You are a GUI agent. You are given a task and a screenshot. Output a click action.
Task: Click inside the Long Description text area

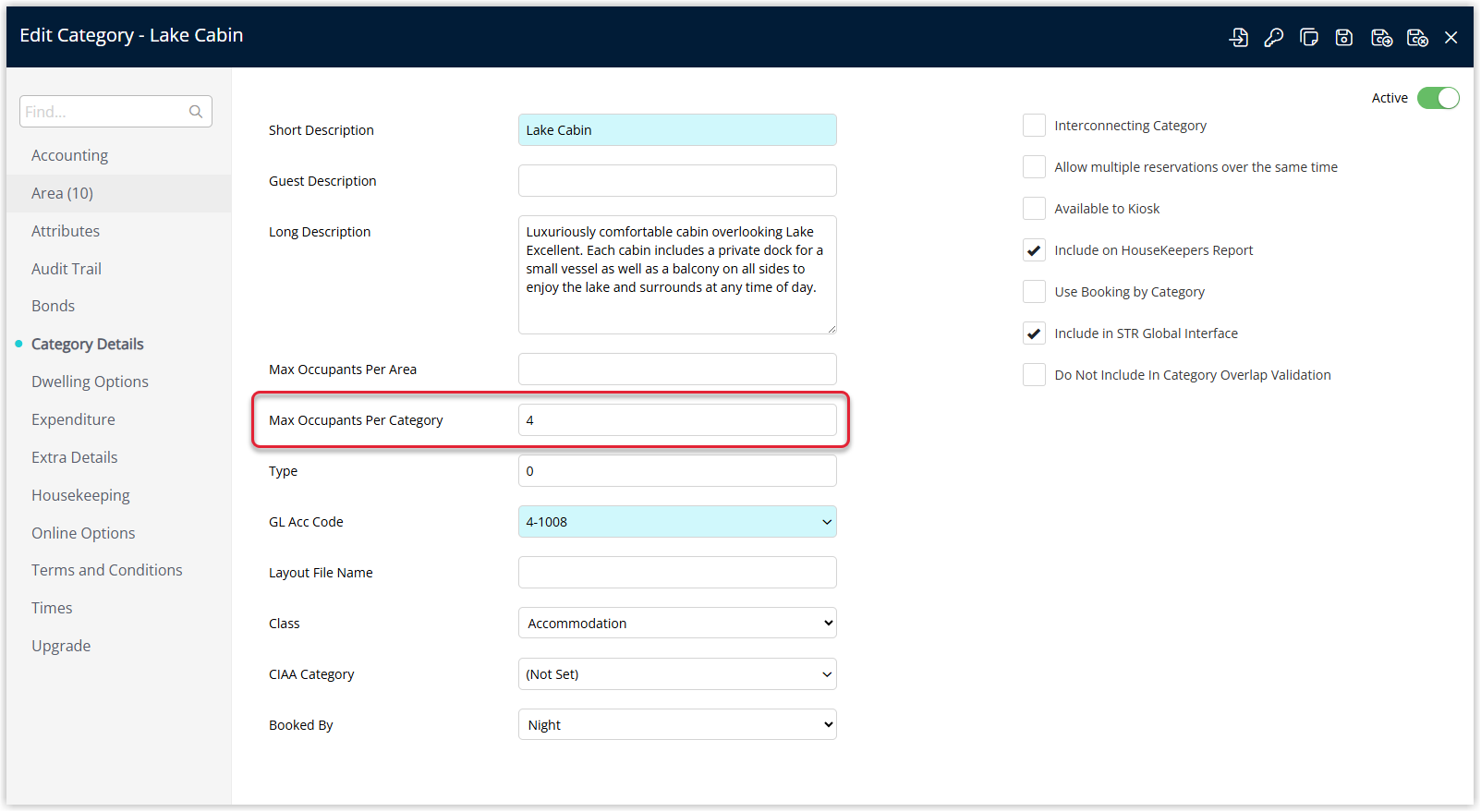pyautogui.click(x=677, y=274)
